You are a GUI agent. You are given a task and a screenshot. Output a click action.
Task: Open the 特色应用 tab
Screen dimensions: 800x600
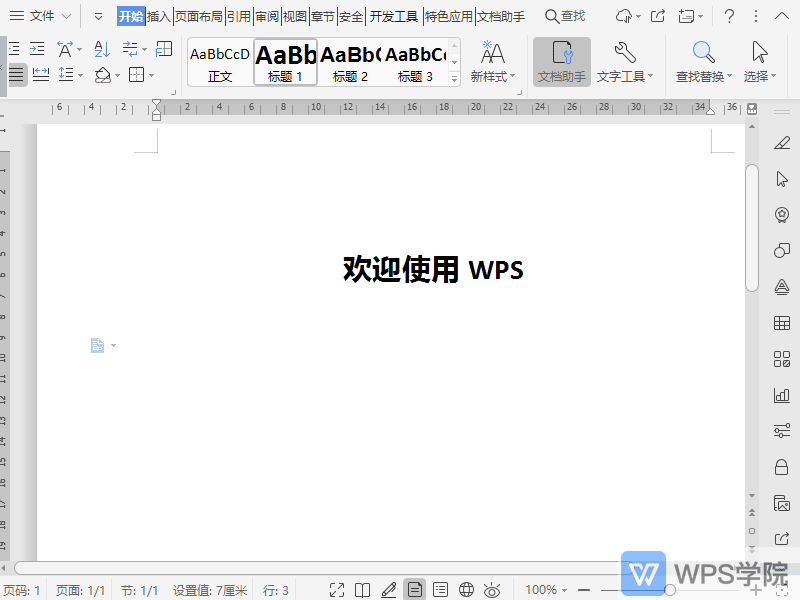(x=449, y=16)
